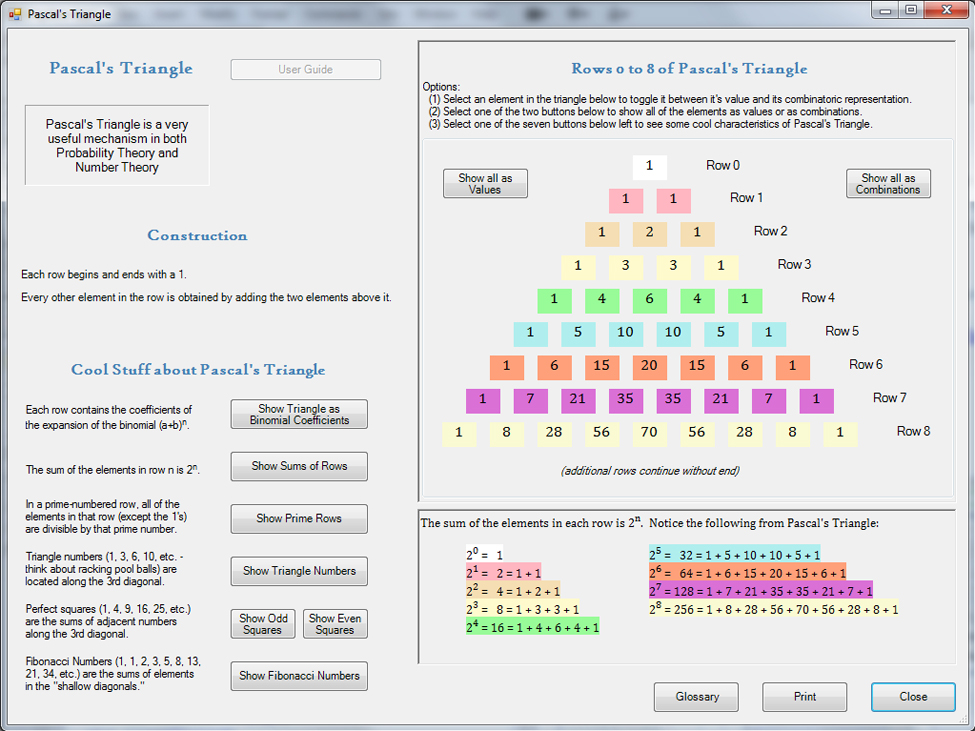Screen dimensions: 975x731
Task: Toggle the 2 element in Row 2
Action: point(649,234)
